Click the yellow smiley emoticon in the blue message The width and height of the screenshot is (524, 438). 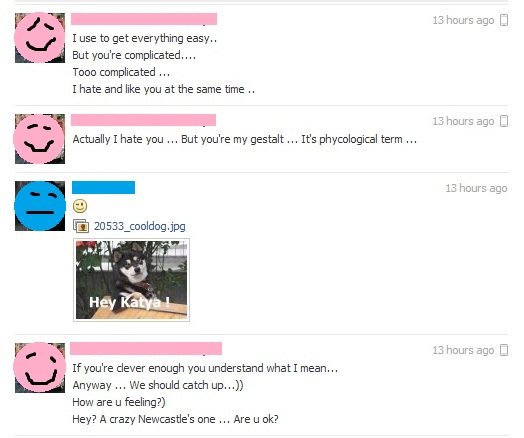click(x=80, y=206)
